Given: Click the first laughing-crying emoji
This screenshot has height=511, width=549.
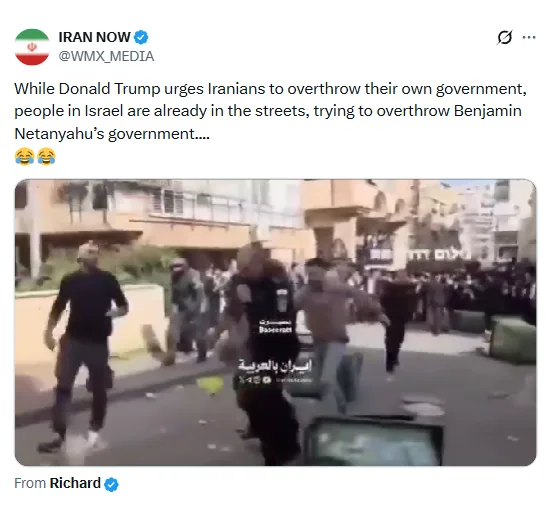Looking at the screenshot, I should click(25, 157).
